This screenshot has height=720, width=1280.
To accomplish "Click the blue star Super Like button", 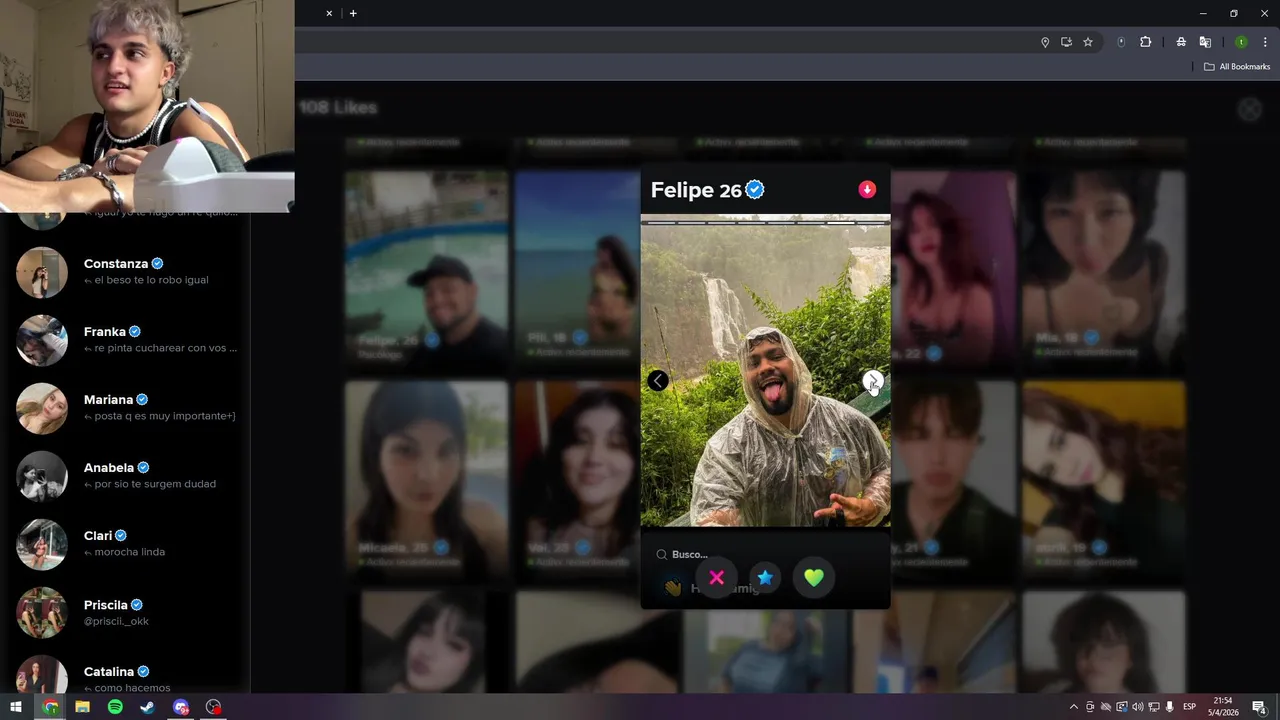I will click(x=765, y=577).
